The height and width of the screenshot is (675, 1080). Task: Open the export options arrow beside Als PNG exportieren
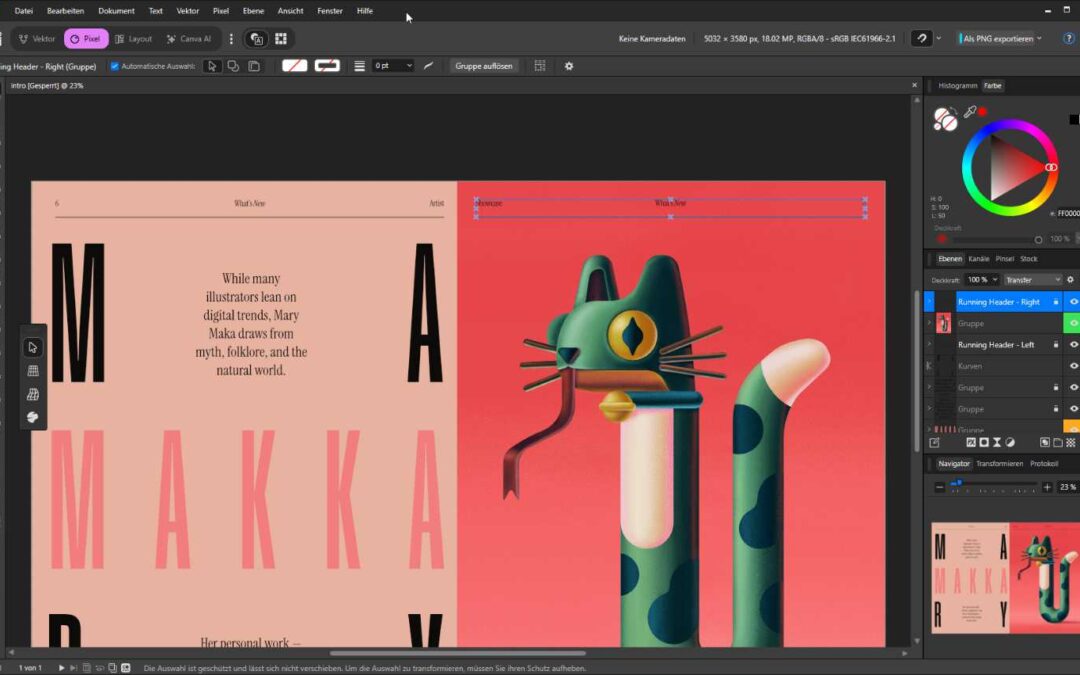click(x=1039, y=39)
